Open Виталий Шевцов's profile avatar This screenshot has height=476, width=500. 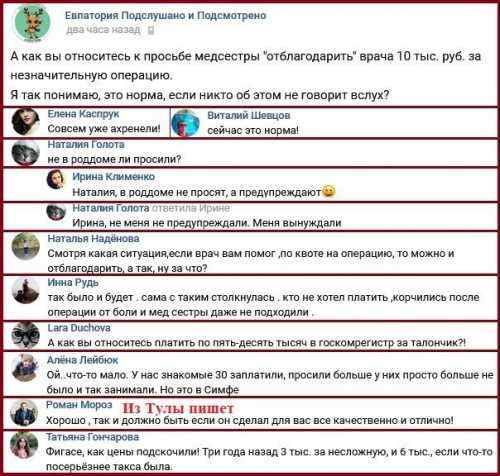(x=186, y=123)
